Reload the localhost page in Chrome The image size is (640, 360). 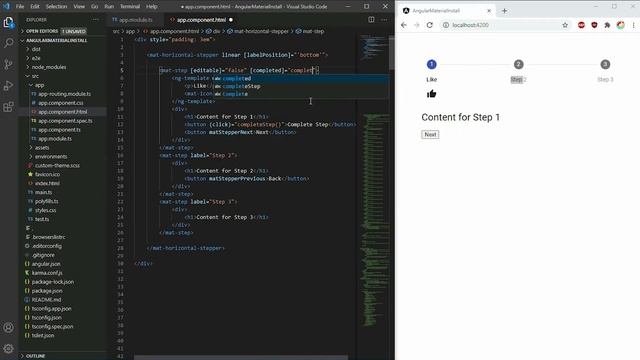pos(429,25)
